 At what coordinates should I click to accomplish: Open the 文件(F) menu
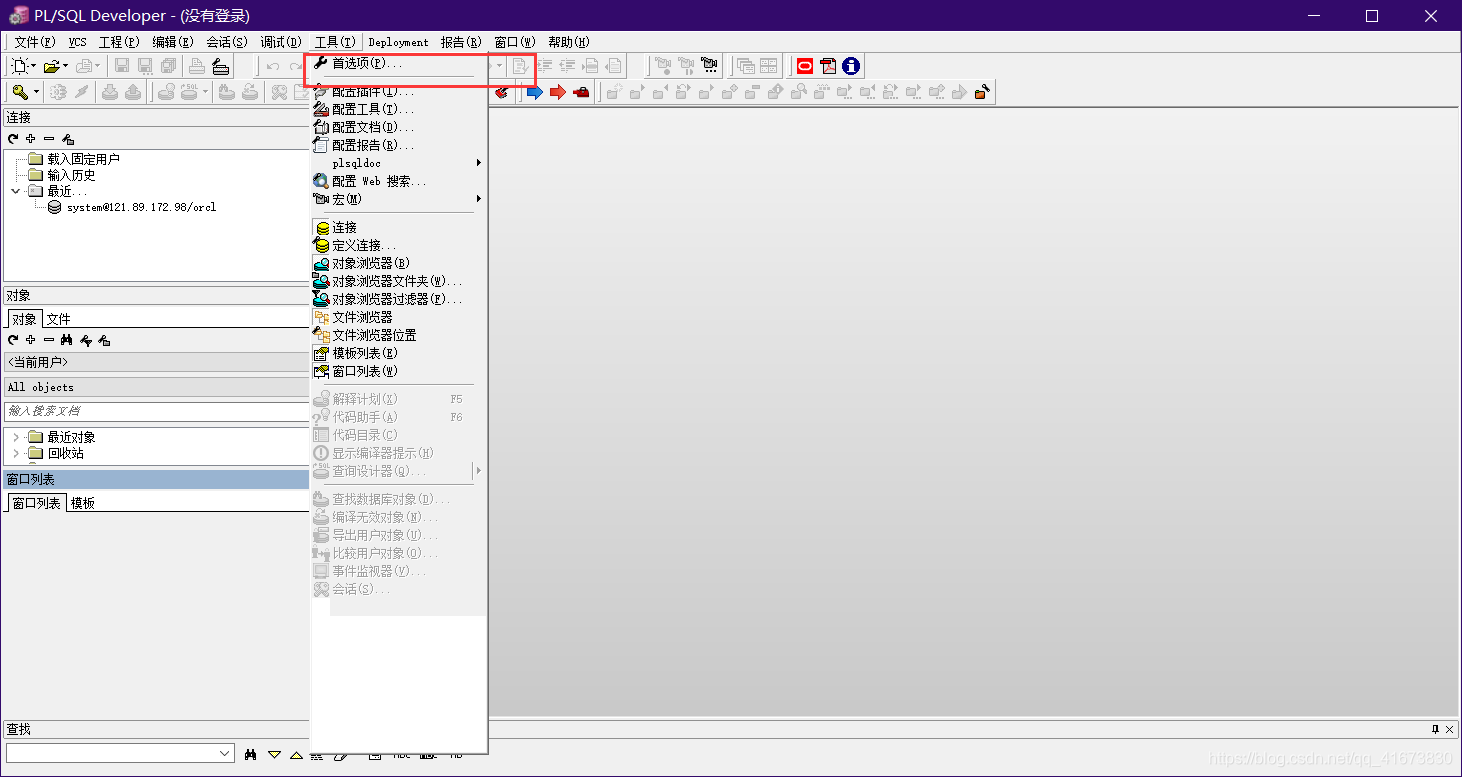pyautogui.click(x=35, y=42)
